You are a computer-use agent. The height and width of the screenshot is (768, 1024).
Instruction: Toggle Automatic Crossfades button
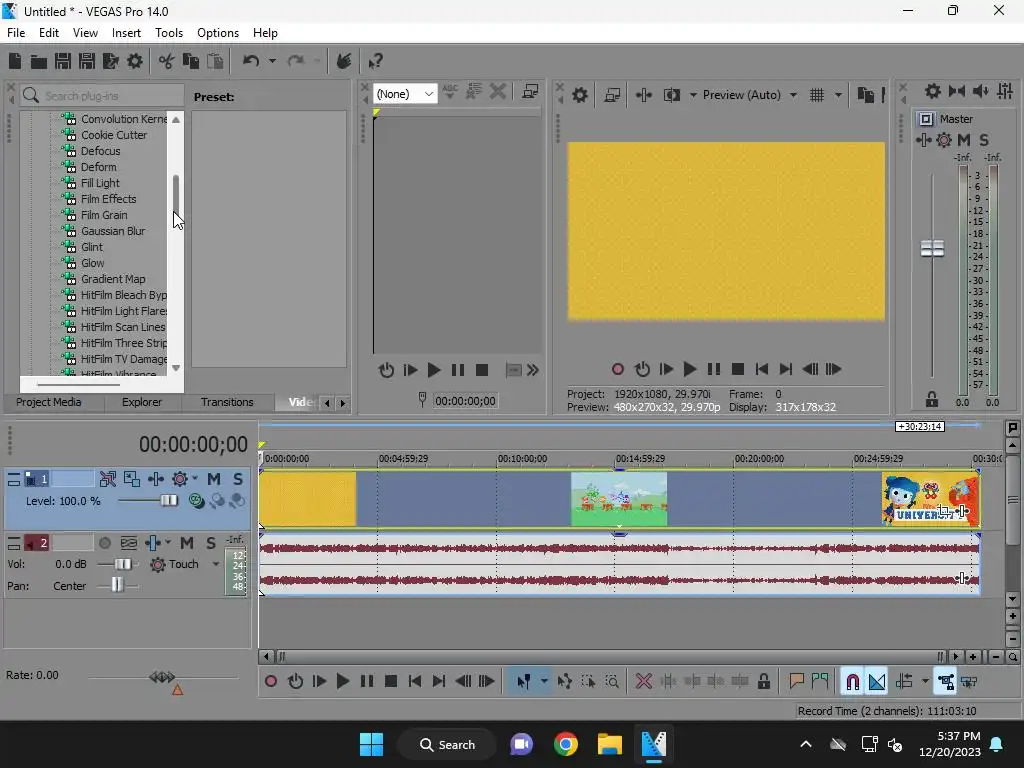point(877,682)
